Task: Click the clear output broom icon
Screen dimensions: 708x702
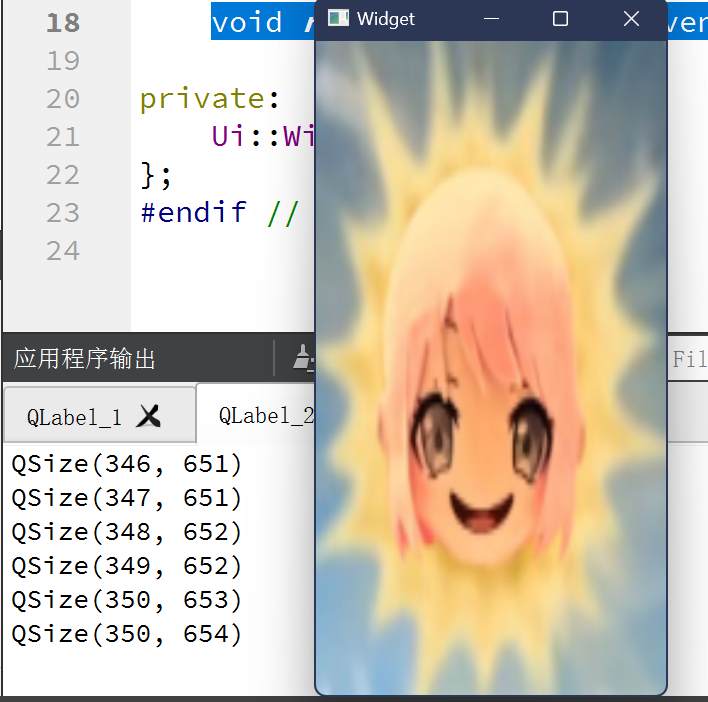Action: pos(303,358)
